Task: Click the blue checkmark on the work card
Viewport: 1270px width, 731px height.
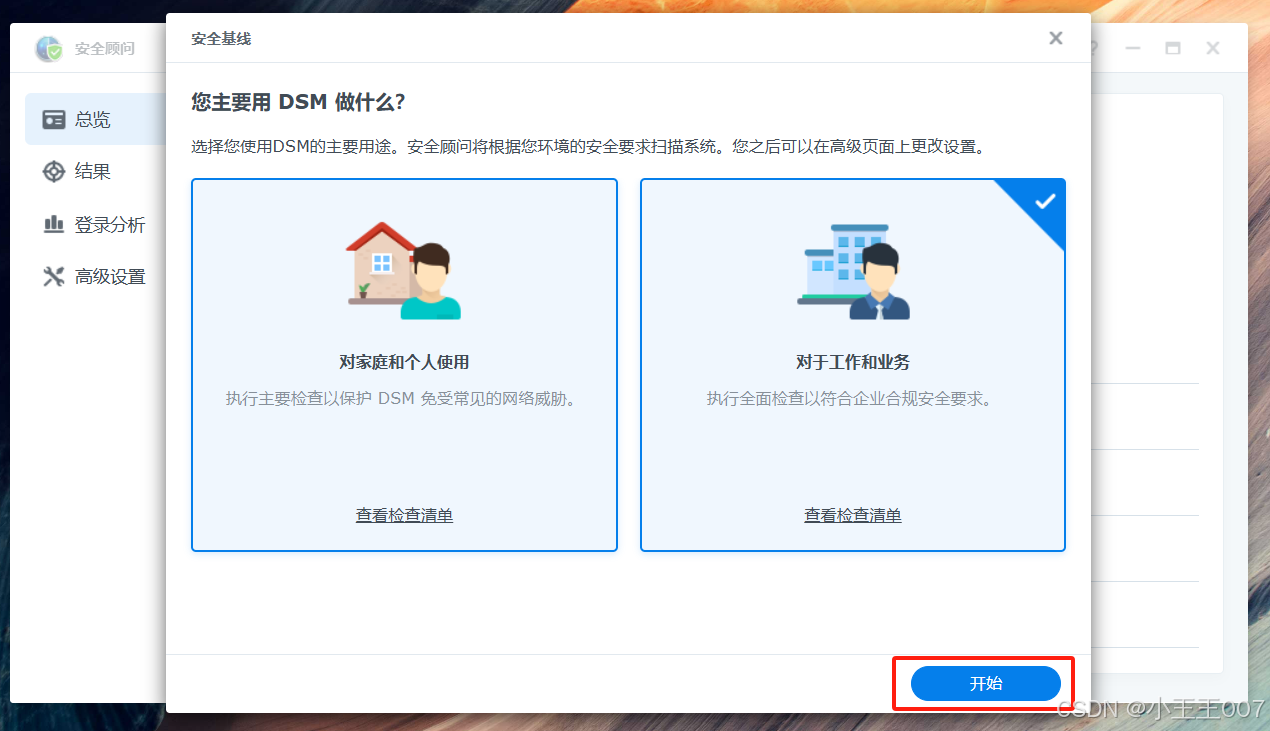Action: coord(1045,201)
